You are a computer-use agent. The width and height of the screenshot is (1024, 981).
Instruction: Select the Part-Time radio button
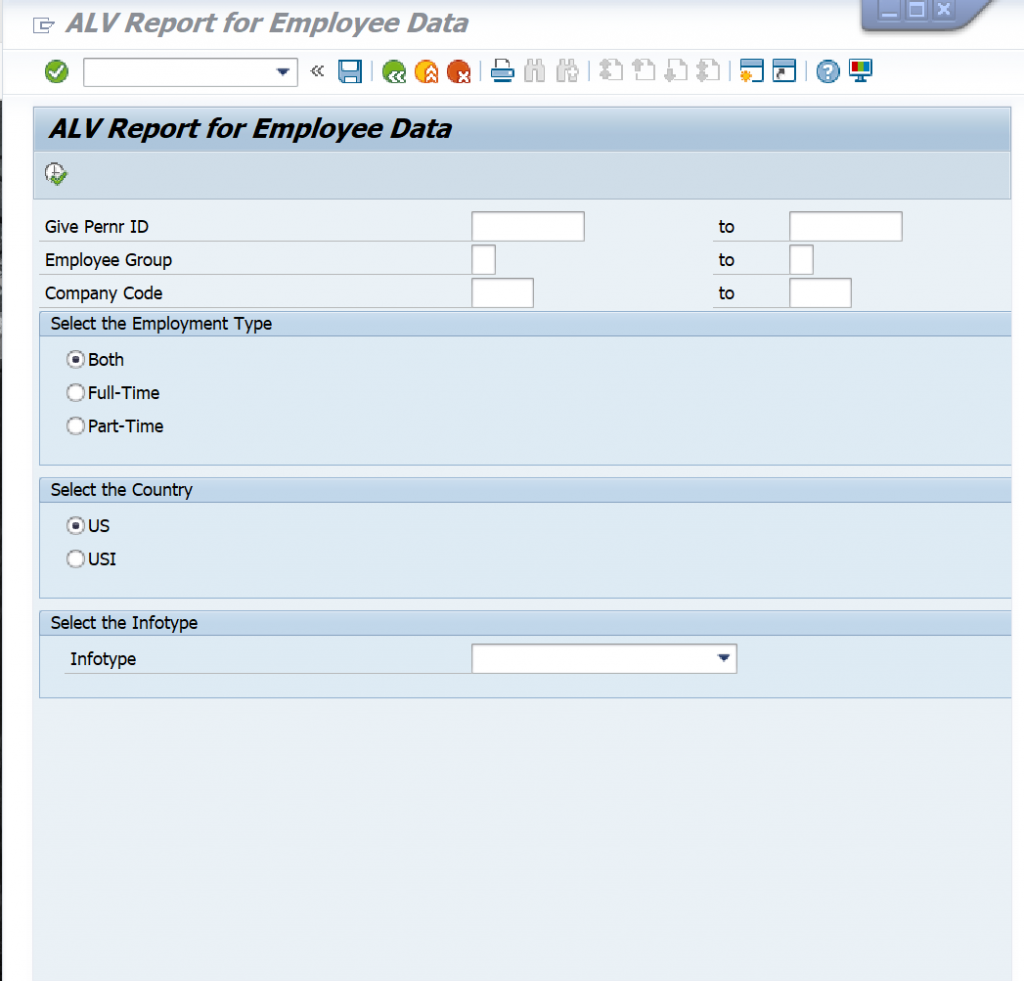pyautogui.click(x=76, y=426)
